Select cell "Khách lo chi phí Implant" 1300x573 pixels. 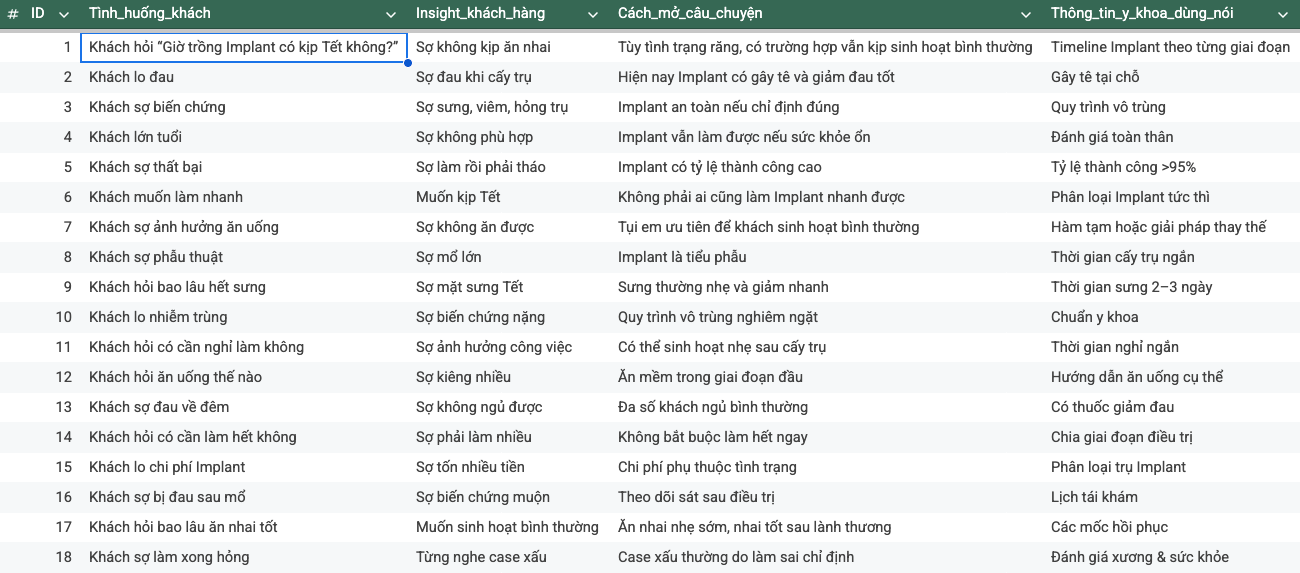click(x=244, y=467)
